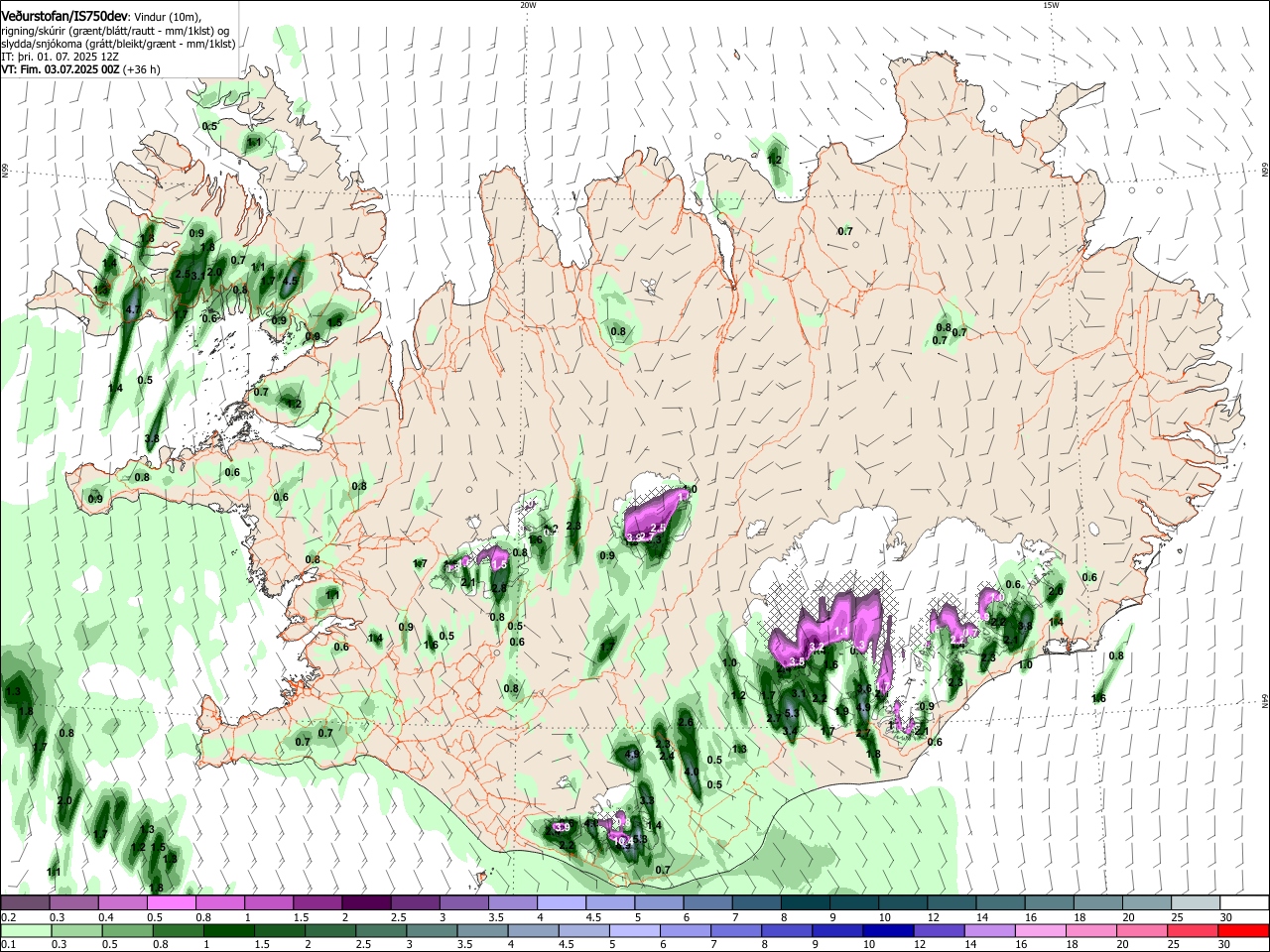Screen dimensions: 1270x952
Task: Click the 10.4 precipitation value
Action: click(623, 841)
